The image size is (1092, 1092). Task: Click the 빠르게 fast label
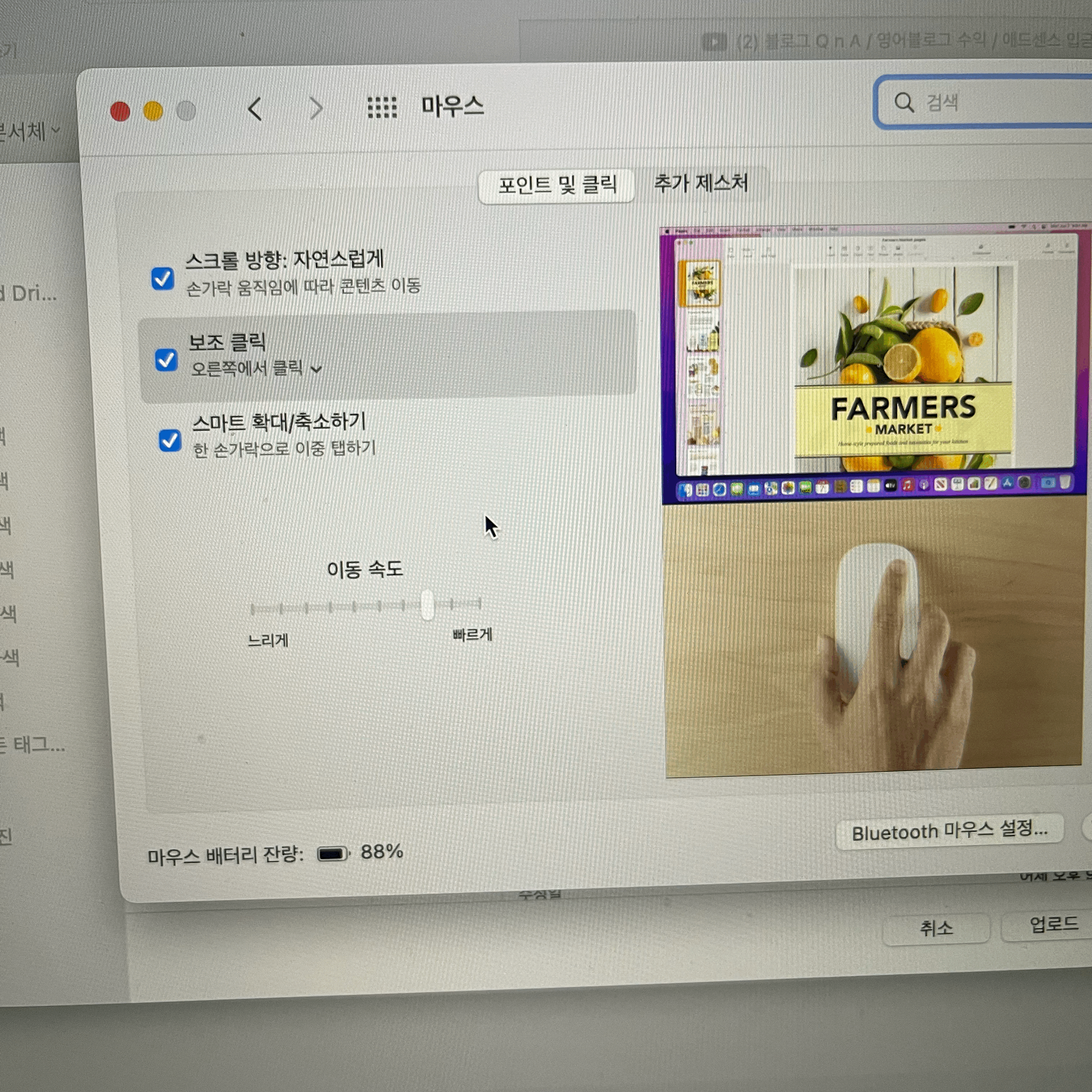click(x=473, y=635)
